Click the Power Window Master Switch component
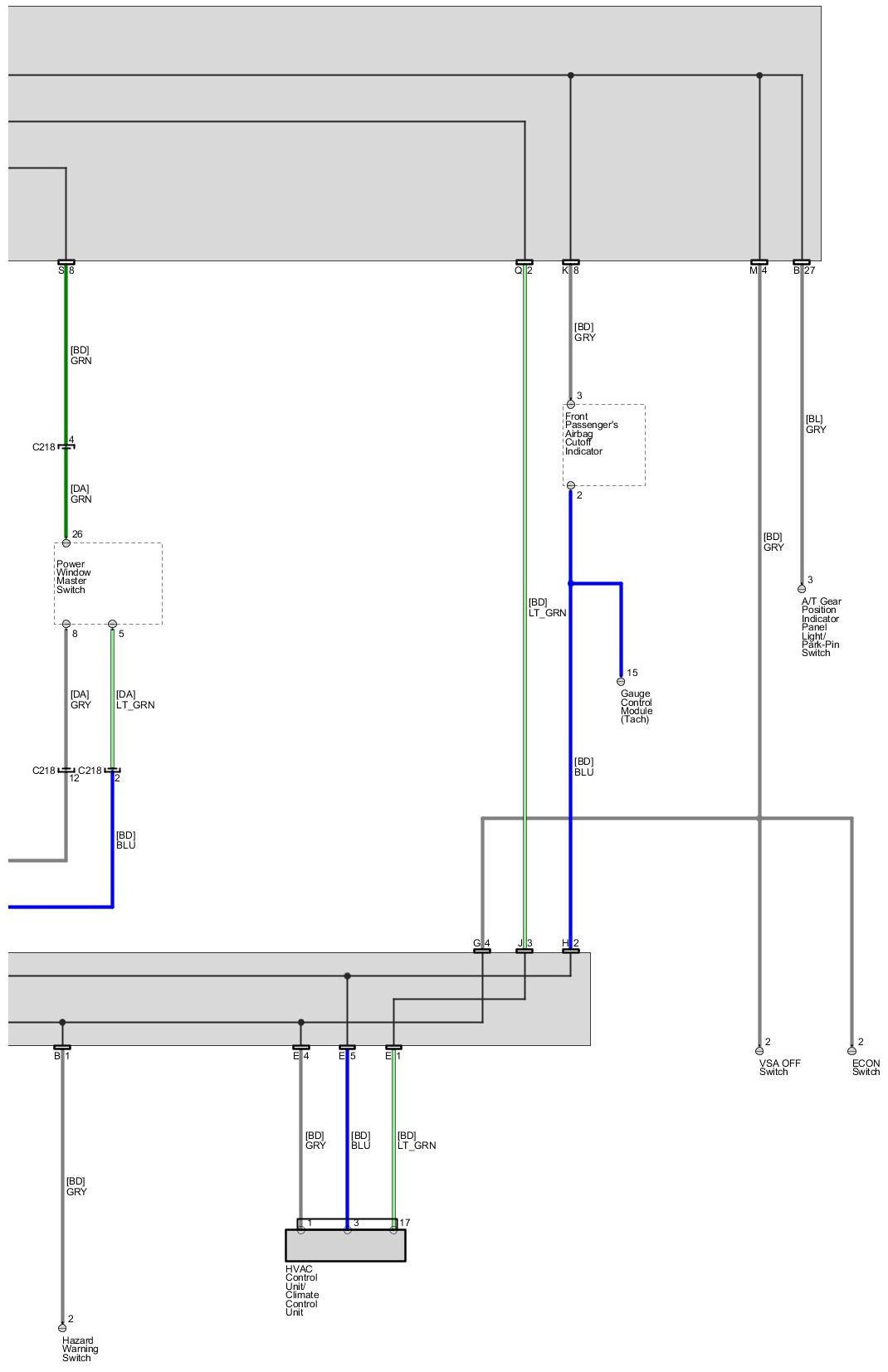The image size is (888, 1372). click(108, 583)
